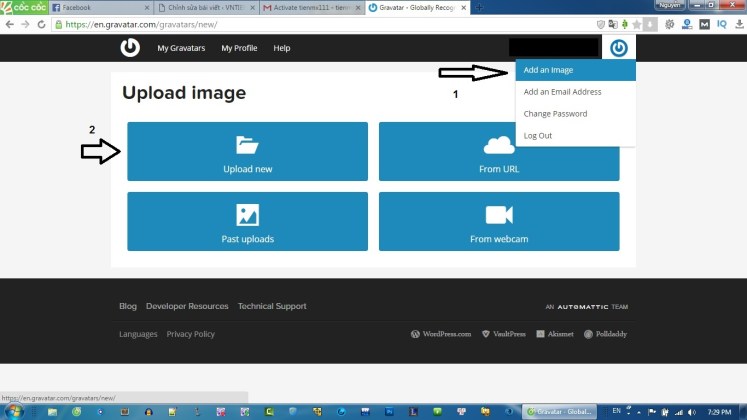Viewport: 747px width, 420px height.
Task: Open the Past uploads picture tile
Action: pos(247,221)
